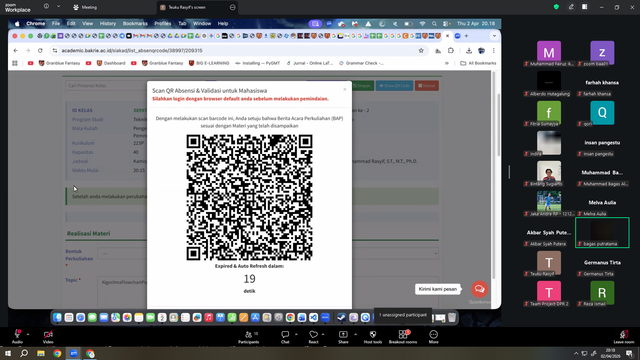This screenshot has width=640, height=360.
Task: Click the Simpan button
Action: (362, 86)
